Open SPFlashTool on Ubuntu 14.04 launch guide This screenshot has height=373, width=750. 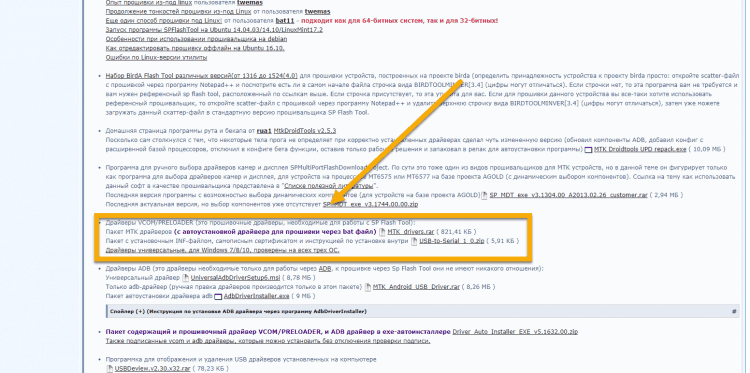pos(214,30)
